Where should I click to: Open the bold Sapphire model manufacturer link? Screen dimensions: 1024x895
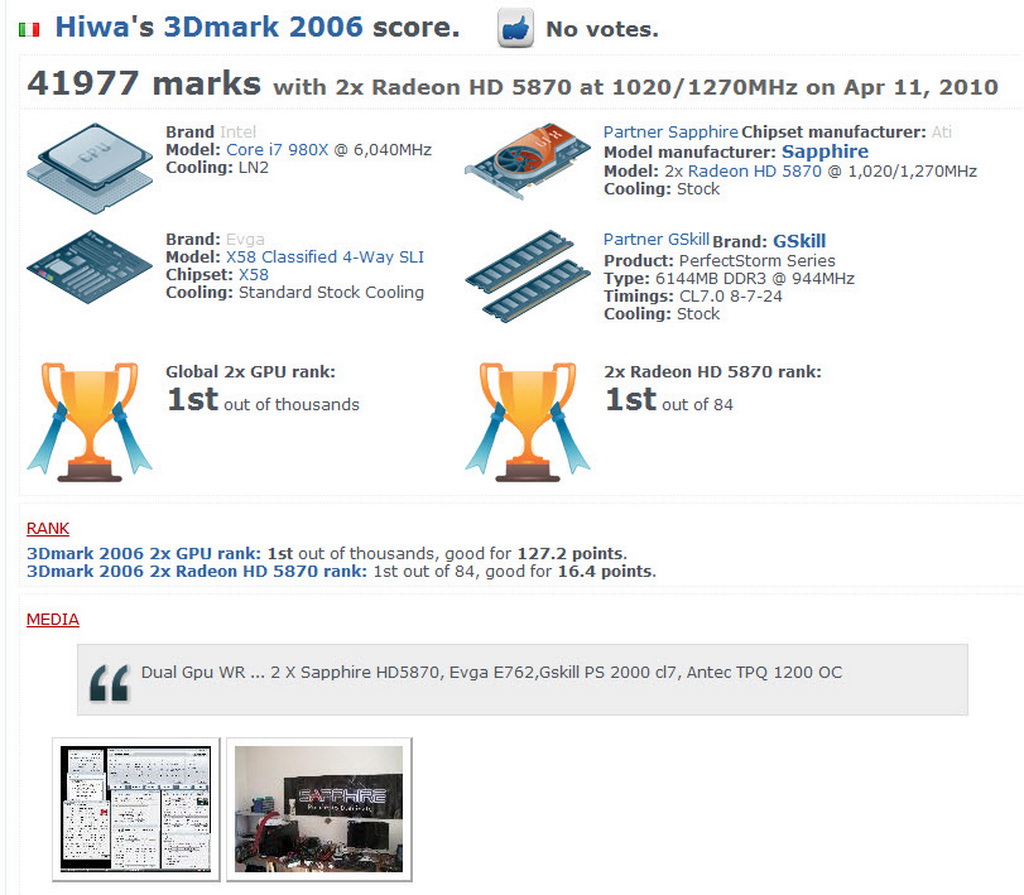(x=825, y=152)
